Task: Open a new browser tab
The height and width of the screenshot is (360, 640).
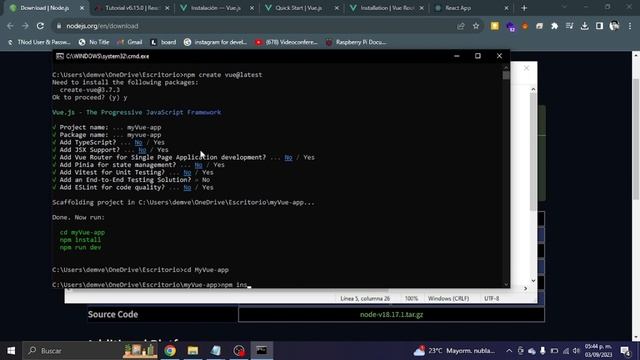Action: (x=524, y=8)
